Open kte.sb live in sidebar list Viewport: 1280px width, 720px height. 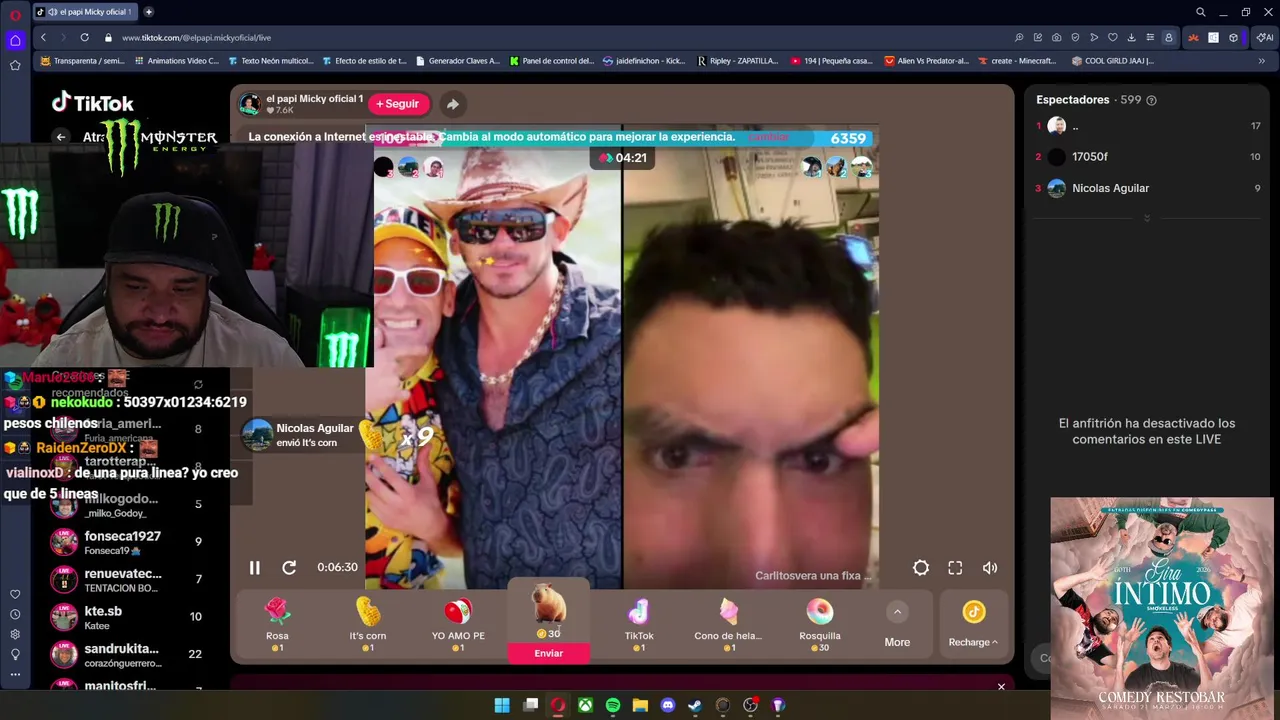(x=127, y=617)
